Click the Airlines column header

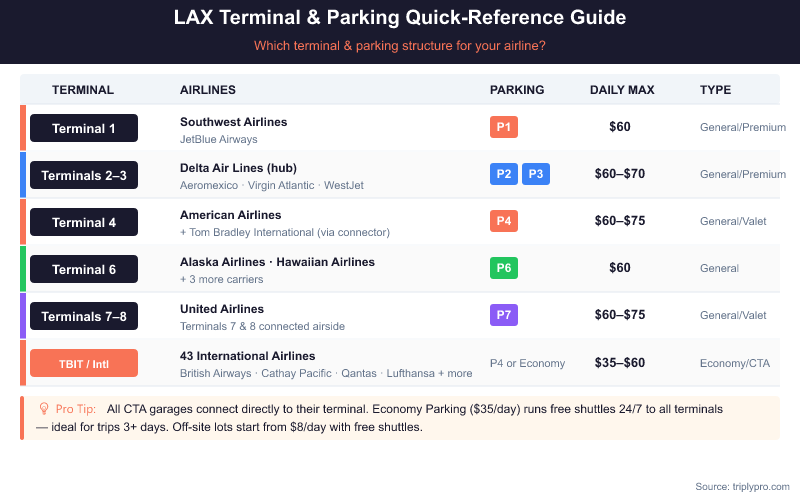tap(208, 90)
